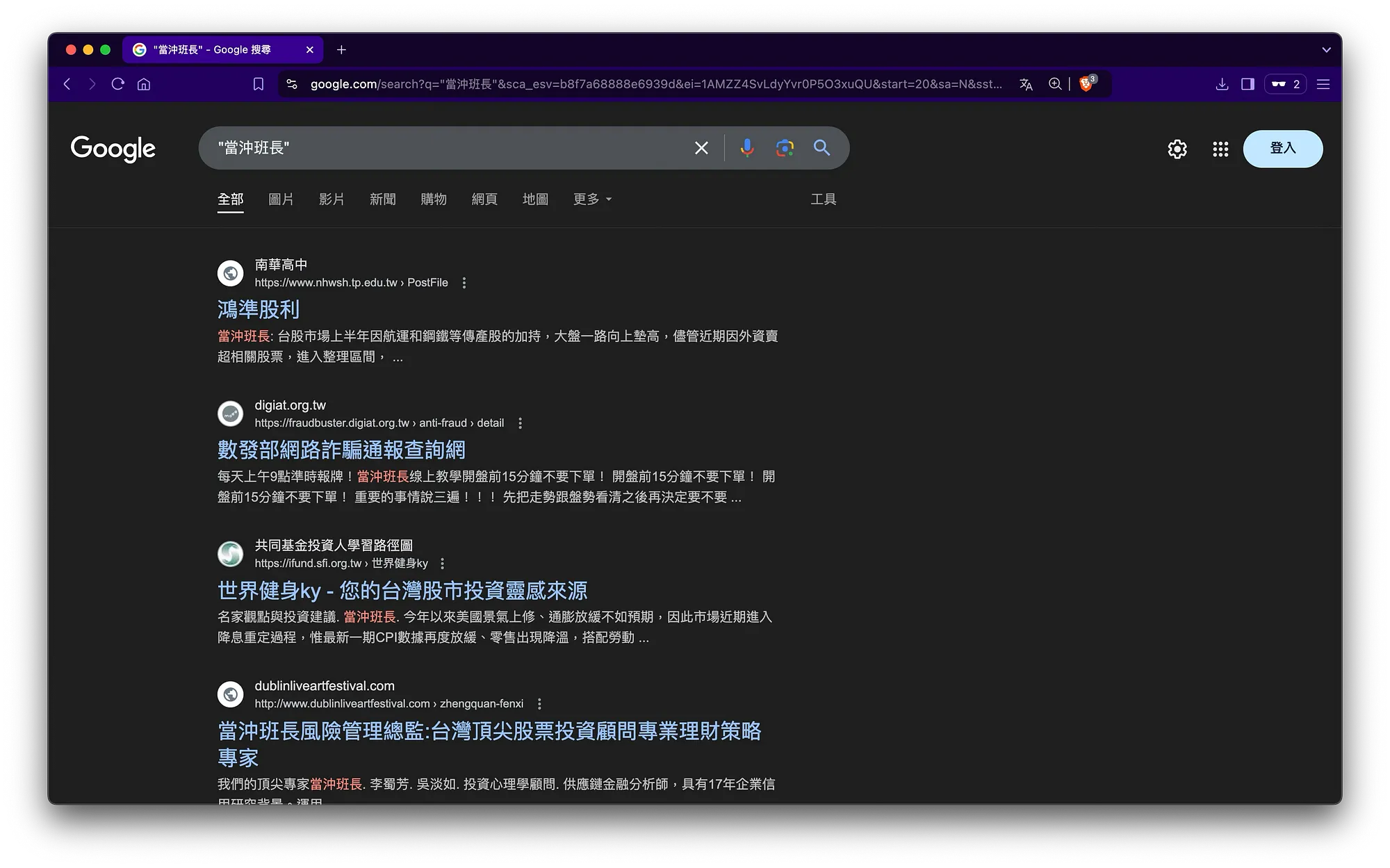Open the 世界健身ky result link

tap(402, 591)
